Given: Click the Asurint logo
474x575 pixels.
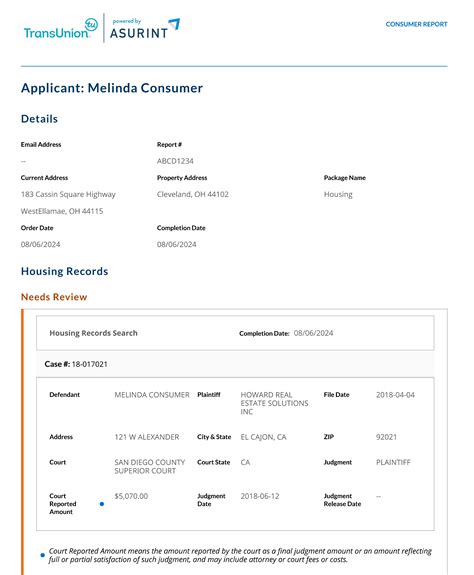Looking at the screenshot, I should [x=145, y=29].
